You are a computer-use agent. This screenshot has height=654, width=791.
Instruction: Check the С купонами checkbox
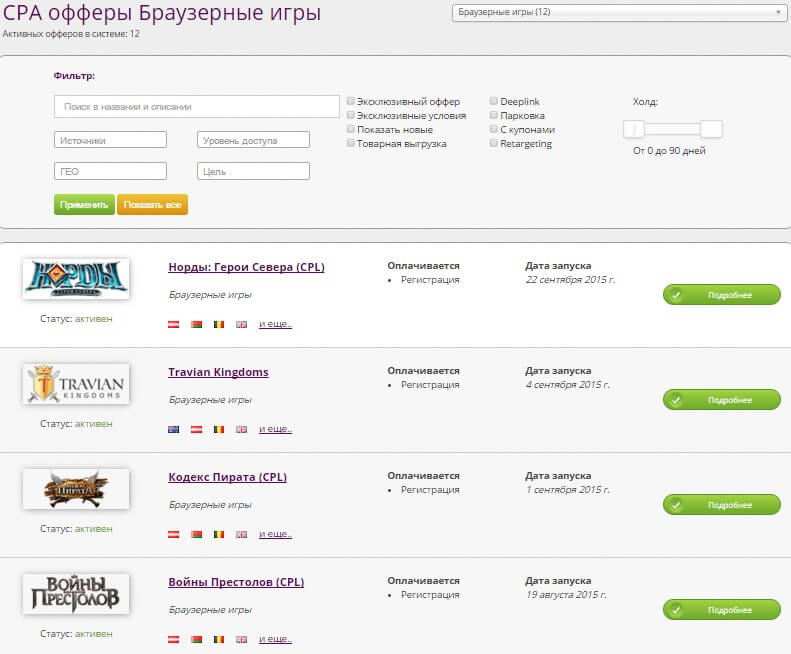pos(494,129)
